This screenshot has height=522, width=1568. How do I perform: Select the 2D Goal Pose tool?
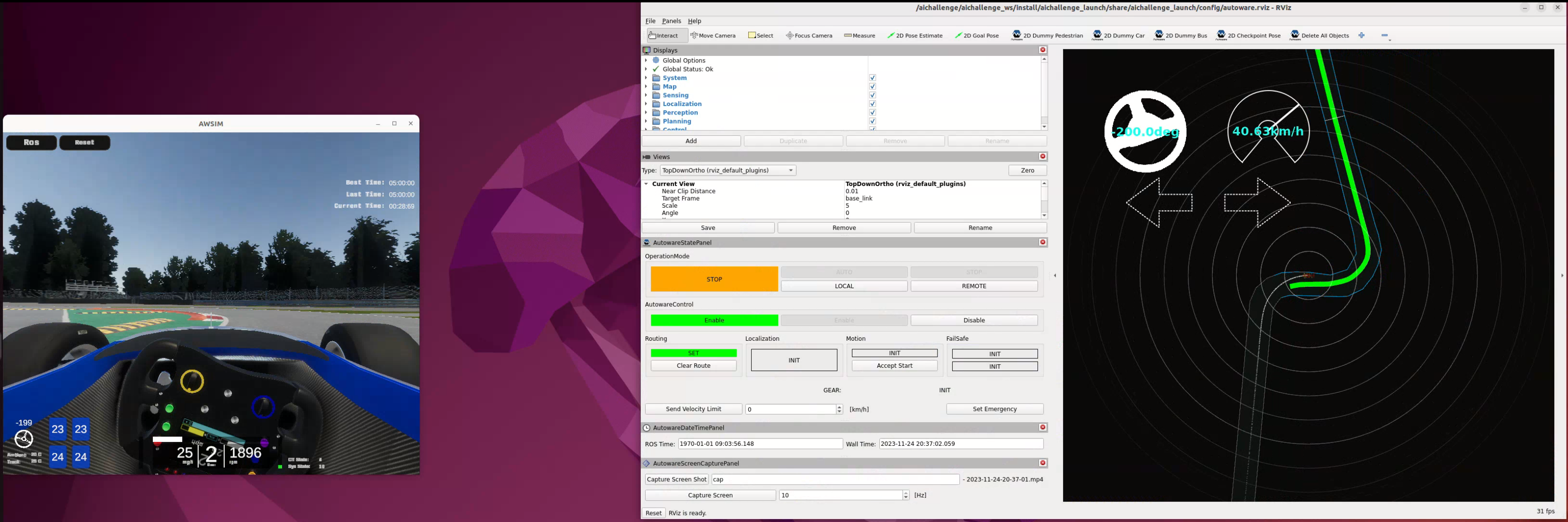point(977,35)
